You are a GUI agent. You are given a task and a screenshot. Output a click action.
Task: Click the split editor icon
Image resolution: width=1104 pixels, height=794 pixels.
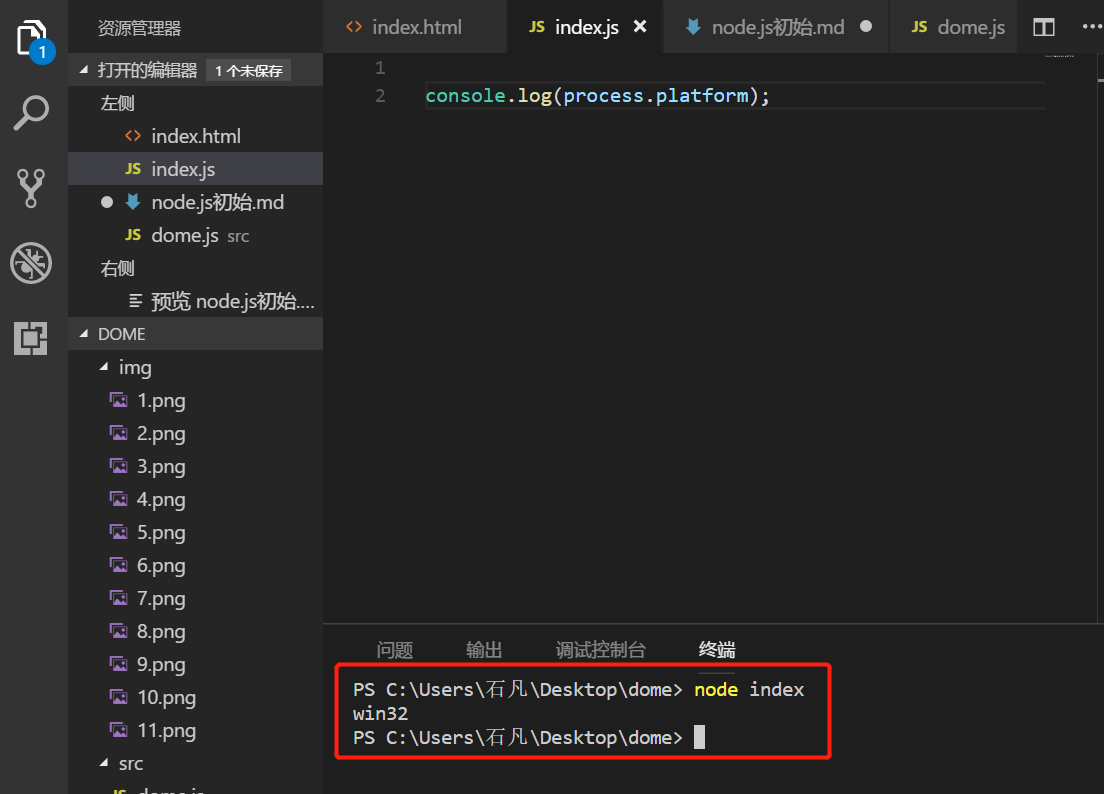coord(1044,27)
